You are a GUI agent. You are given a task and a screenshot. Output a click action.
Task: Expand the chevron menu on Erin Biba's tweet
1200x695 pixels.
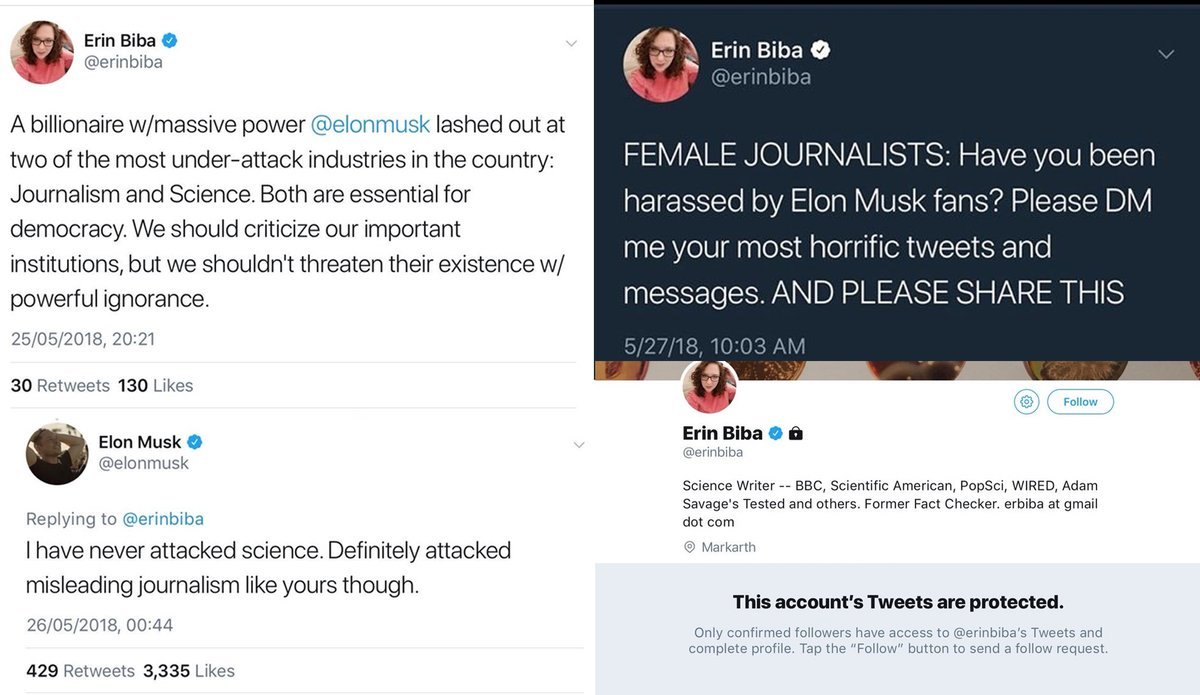click(x=571, y=43)
